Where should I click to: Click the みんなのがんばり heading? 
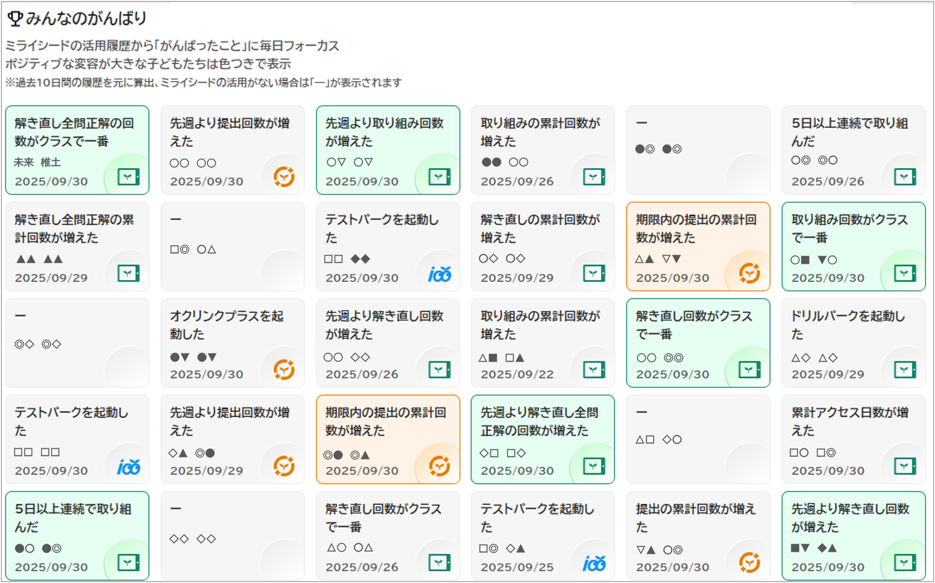tap(86, 18)
